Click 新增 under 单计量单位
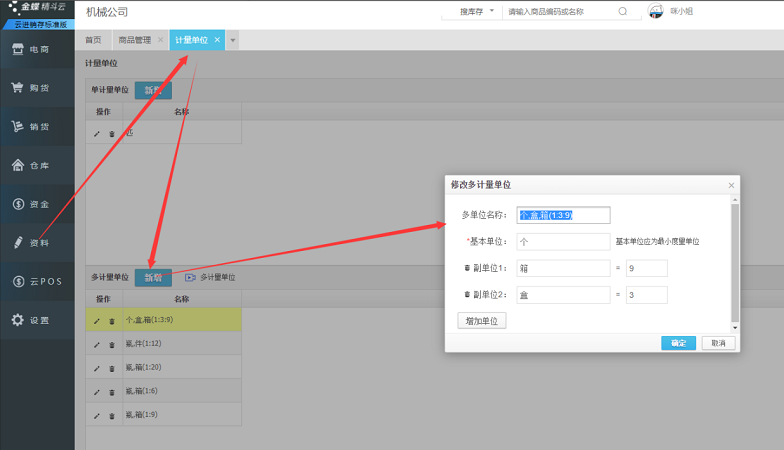784x450 pixels. (x=153, y=90)
